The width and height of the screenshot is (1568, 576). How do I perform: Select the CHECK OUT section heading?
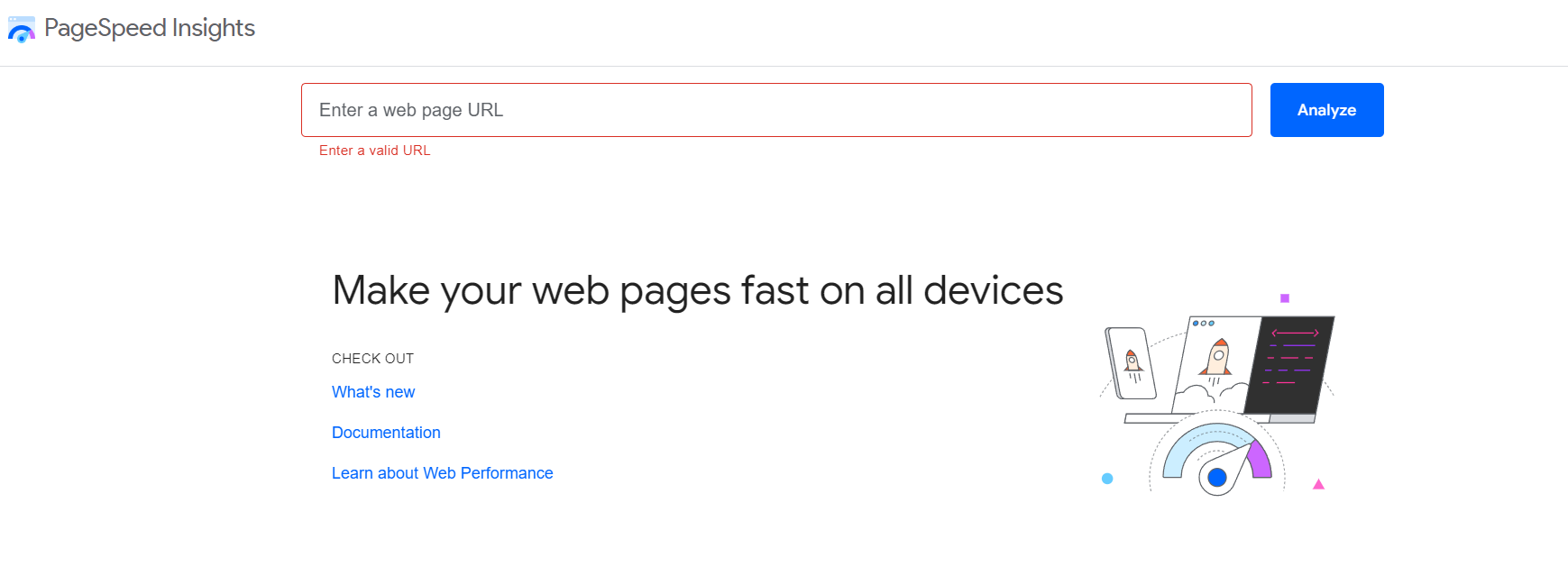(372, 358)
